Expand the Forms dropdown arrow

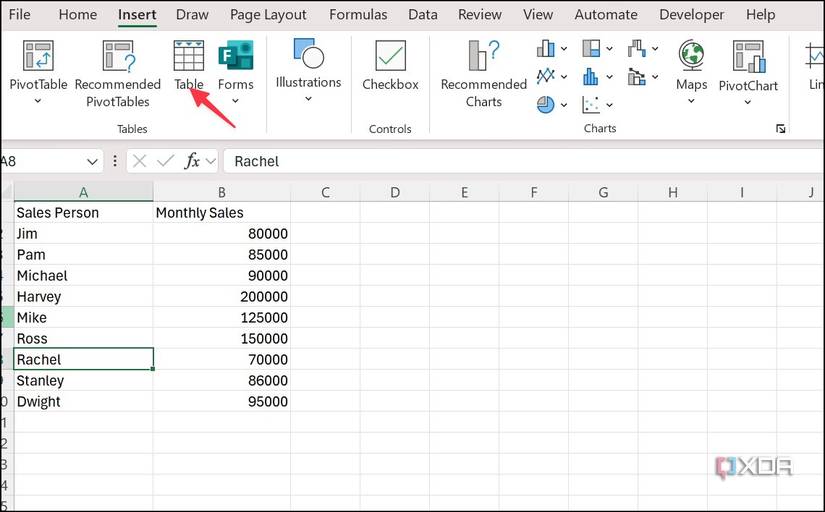[x=236, y=101]
